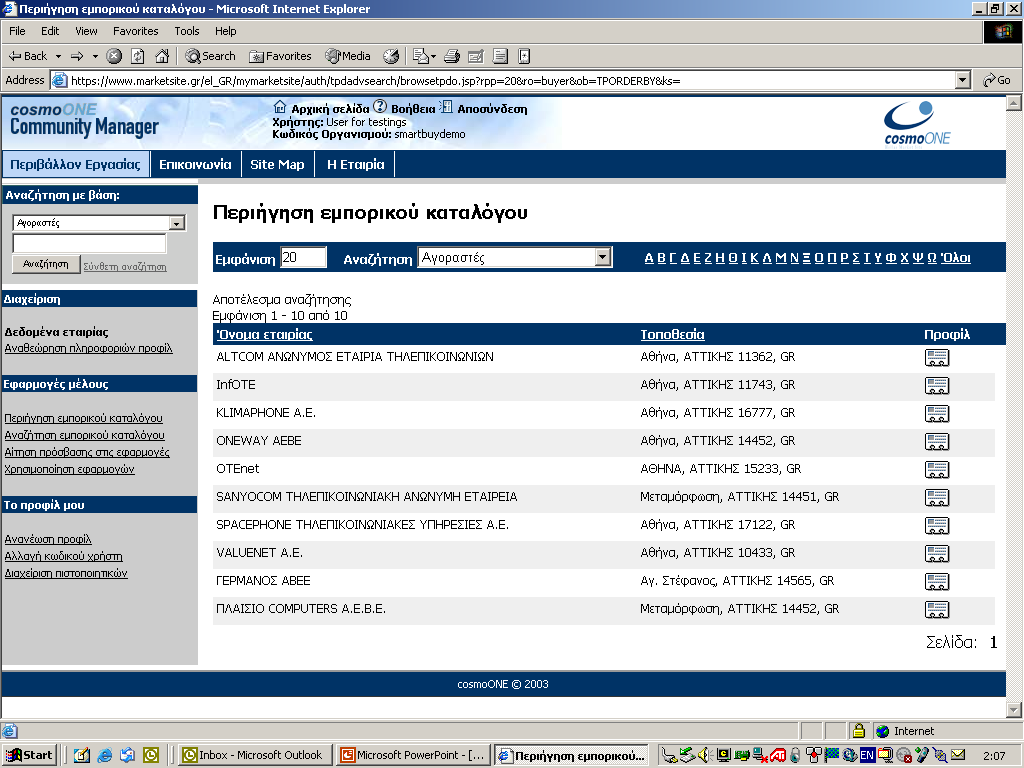Click the Back toolbar button
Viewport: 1024px width, 768px height.
coord(28,56)
